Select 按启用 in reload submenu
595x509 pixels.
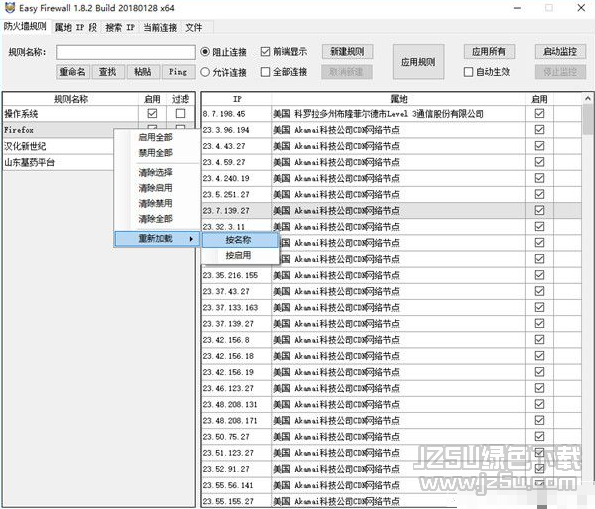point(241,255)
